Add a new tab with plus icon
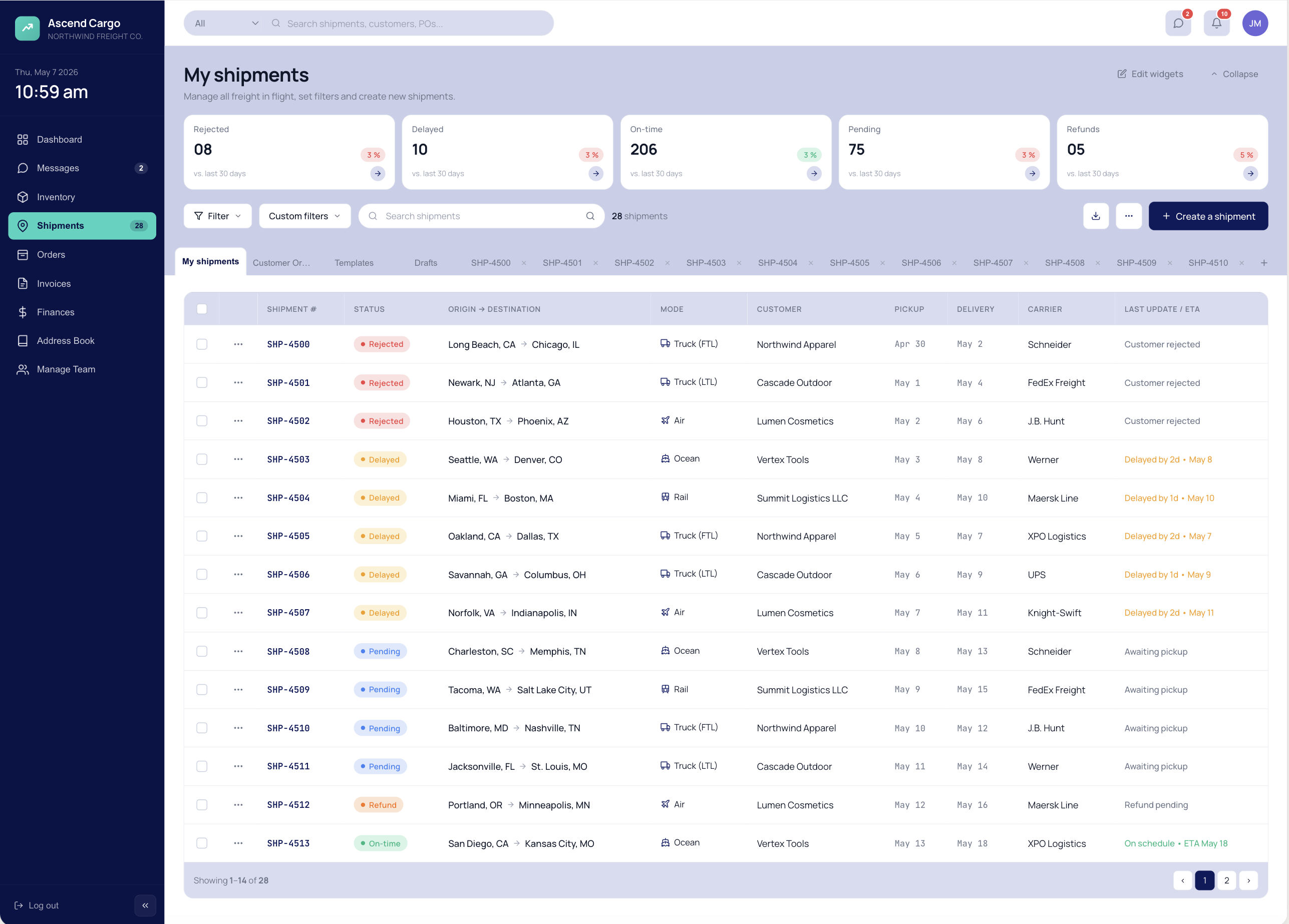Viewport: 1289px width, 924px height. click(1264, 263)
